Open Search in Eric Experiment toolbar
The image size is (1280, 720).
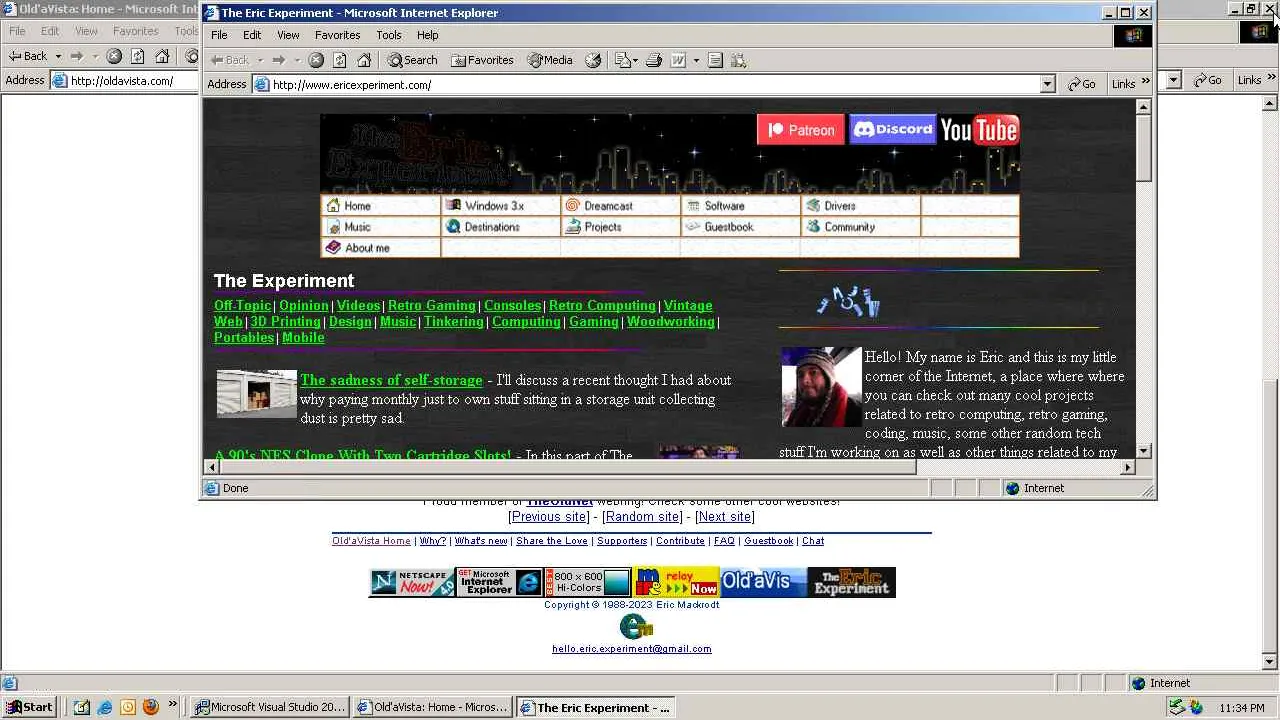[x=412, y=60]
